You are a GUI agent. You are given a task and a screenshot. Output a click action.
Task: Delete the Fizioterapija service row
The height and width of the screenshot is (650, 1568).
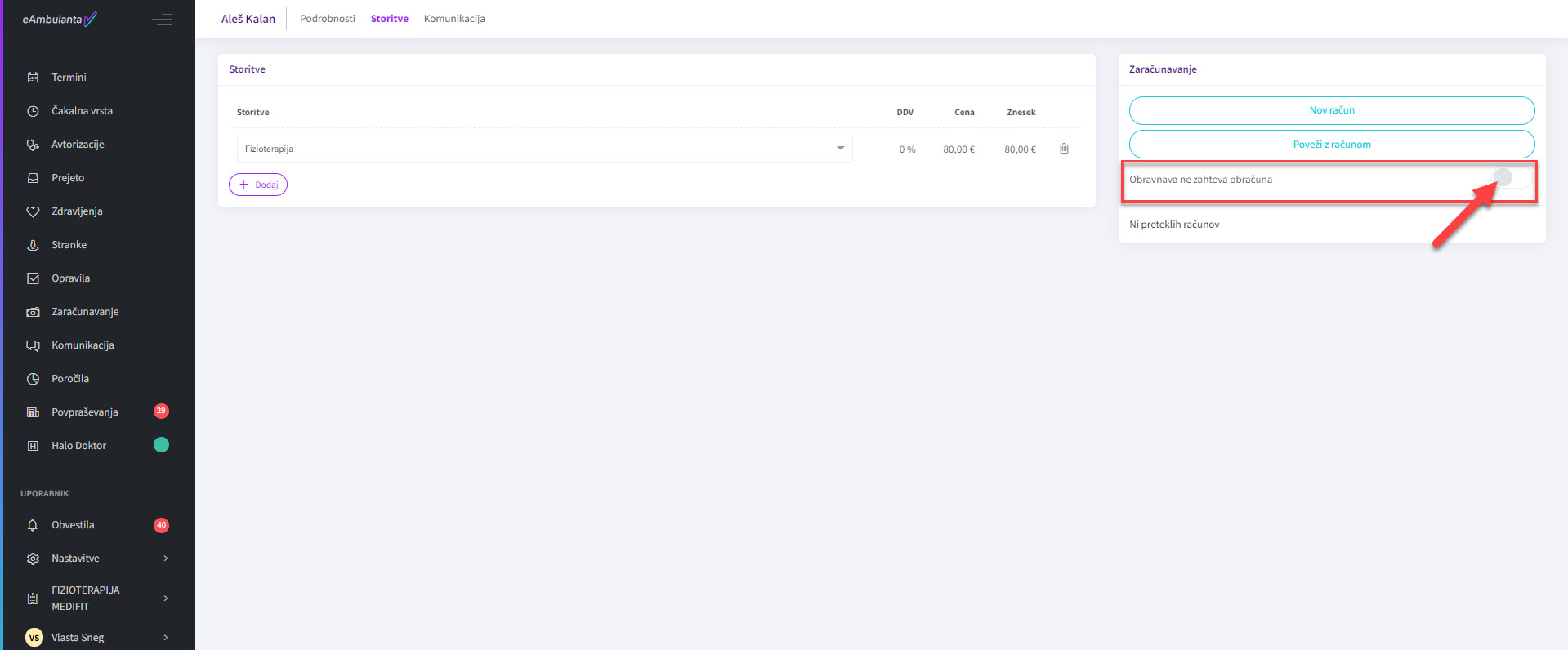click(x=1064, y=149)
